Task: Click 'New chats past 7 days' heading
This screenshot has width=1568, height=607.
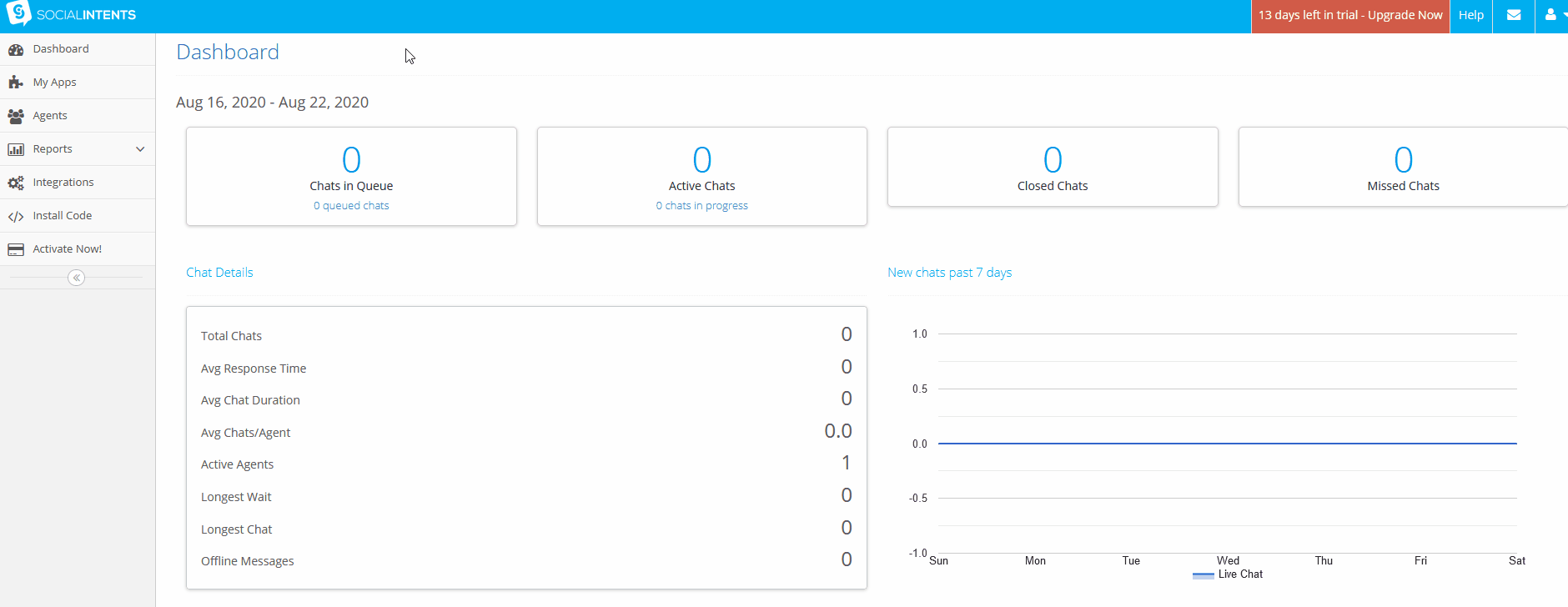Action: (949, 273)
